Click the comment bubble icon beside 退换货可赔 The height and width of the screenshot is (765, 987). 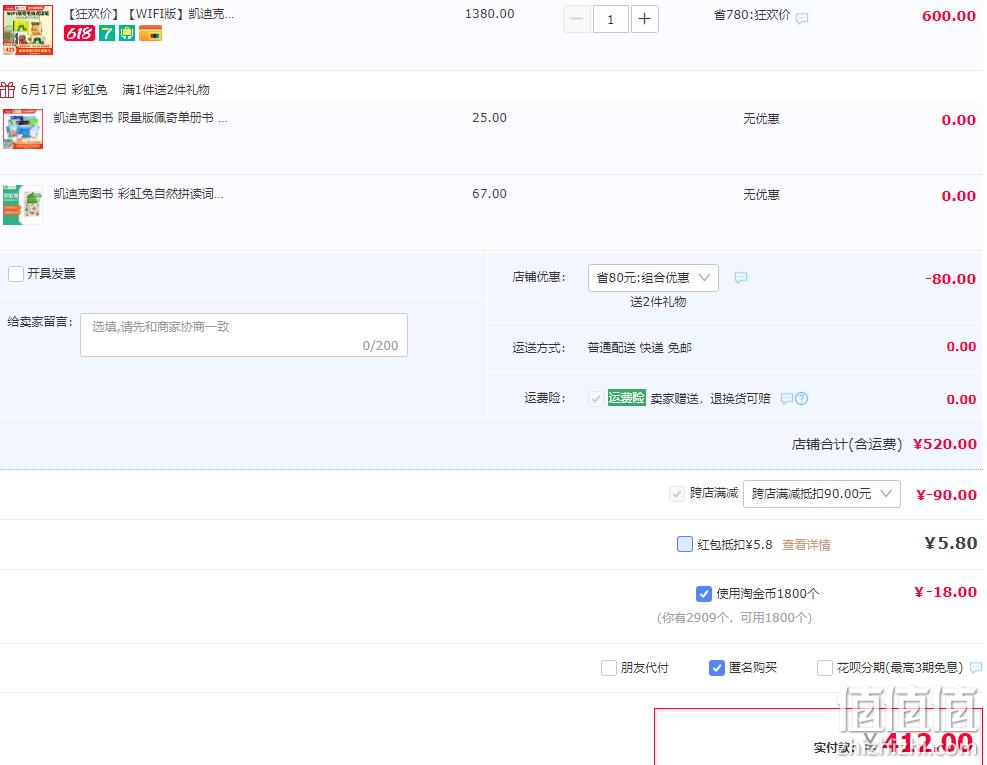point(787,398)
